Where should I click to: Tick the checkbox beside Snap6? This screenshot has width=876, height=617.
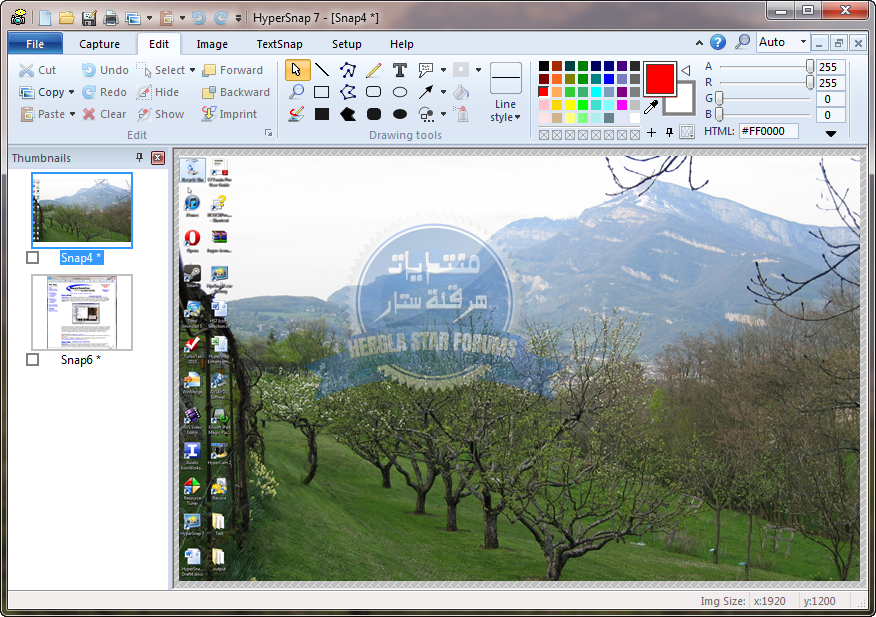[33, 359]
